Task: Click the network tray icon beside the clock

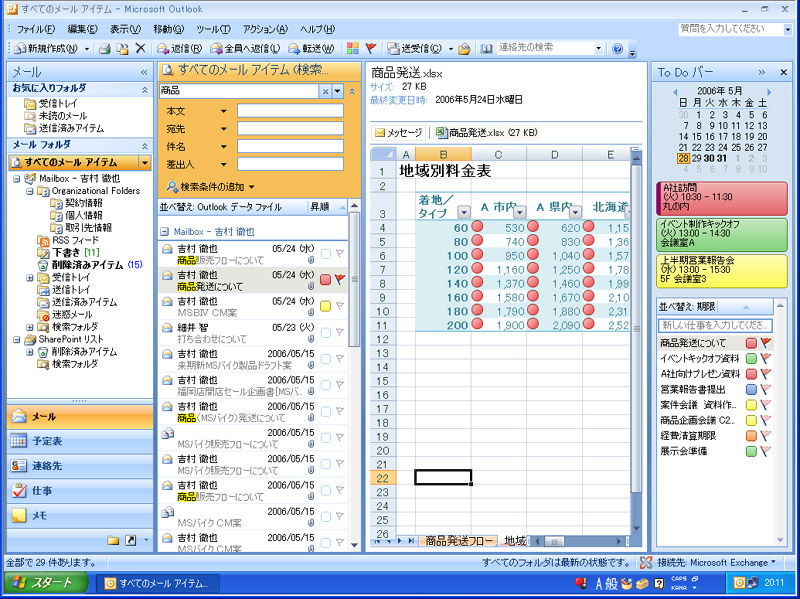Action: click(753, 583)
